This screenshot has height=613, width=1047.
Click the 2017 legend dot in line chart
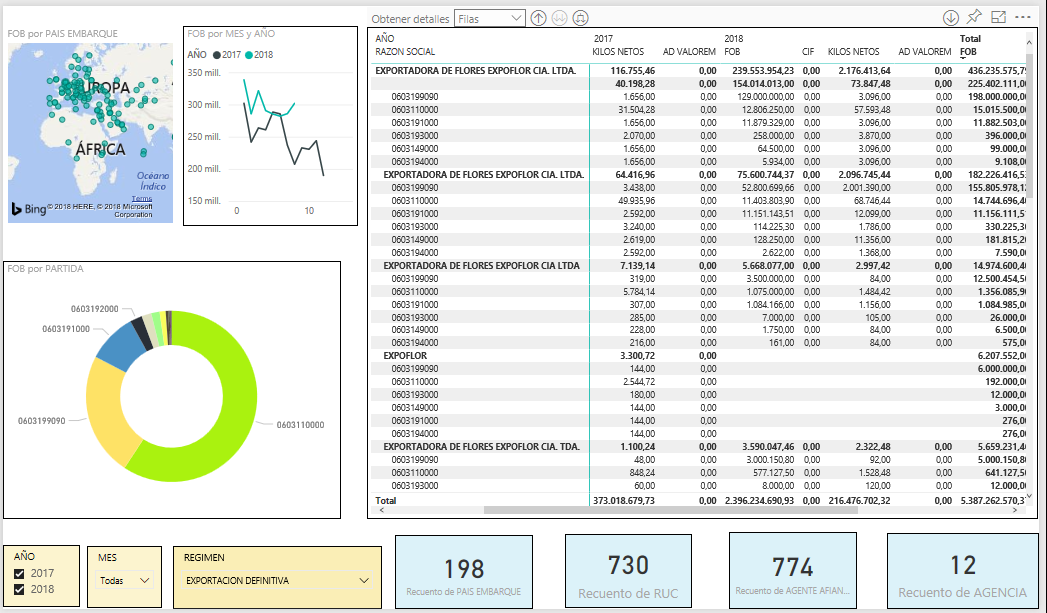pyautogui.click(x=216, y=55)
